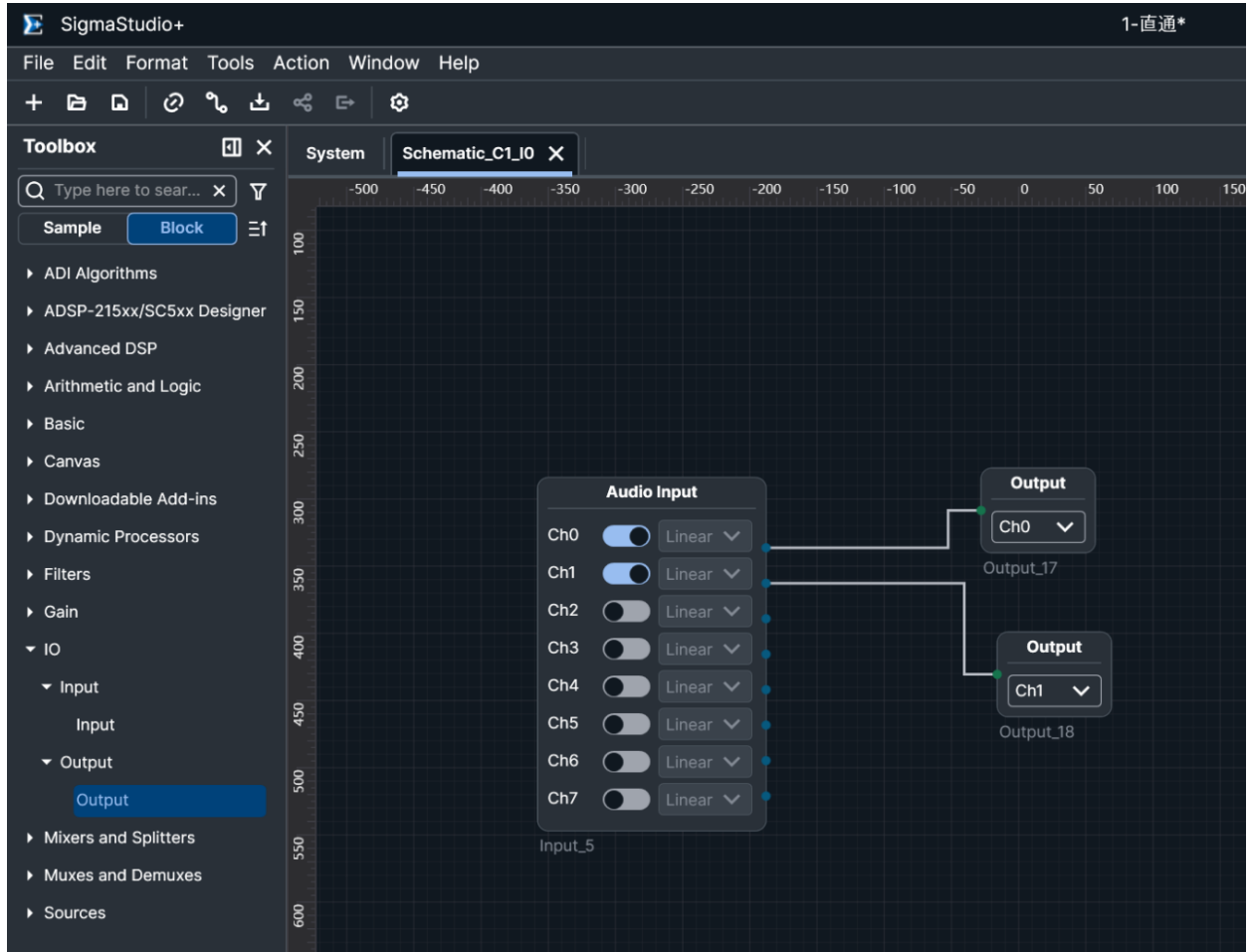Click the wire route toolbar icon

[x=214, y=102]
